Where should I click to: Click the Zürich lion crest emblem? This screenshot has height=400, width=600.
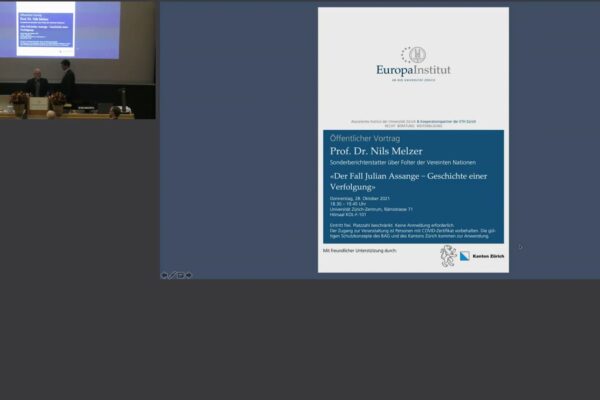(x=448, y=256)
